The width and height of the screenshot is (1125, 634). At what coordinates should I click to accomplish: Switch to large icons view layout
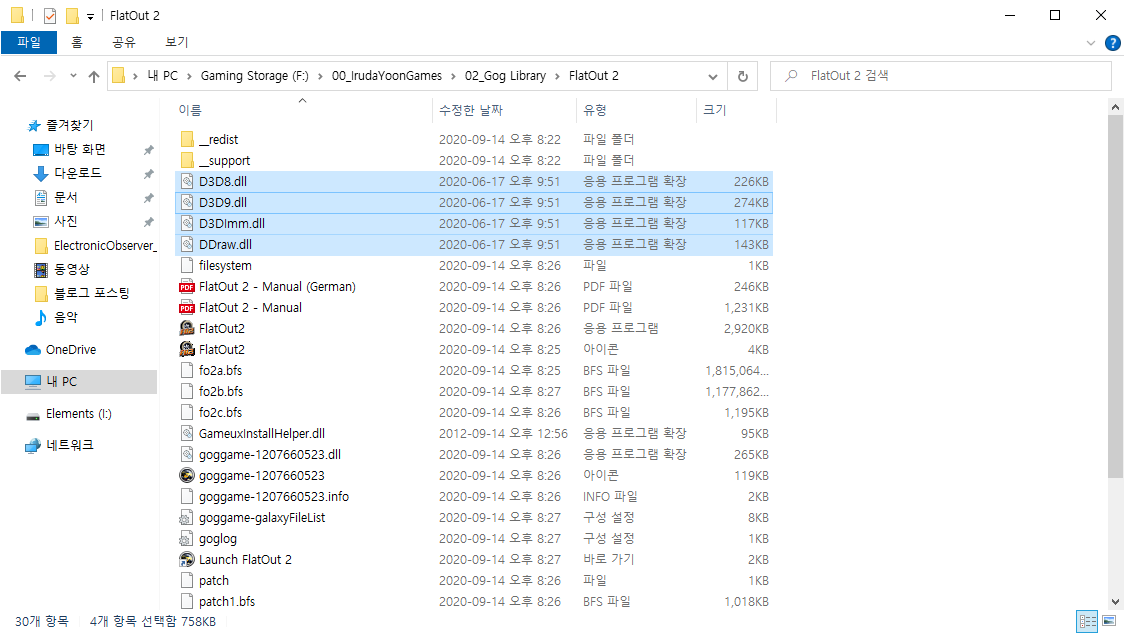[1109, 621]
